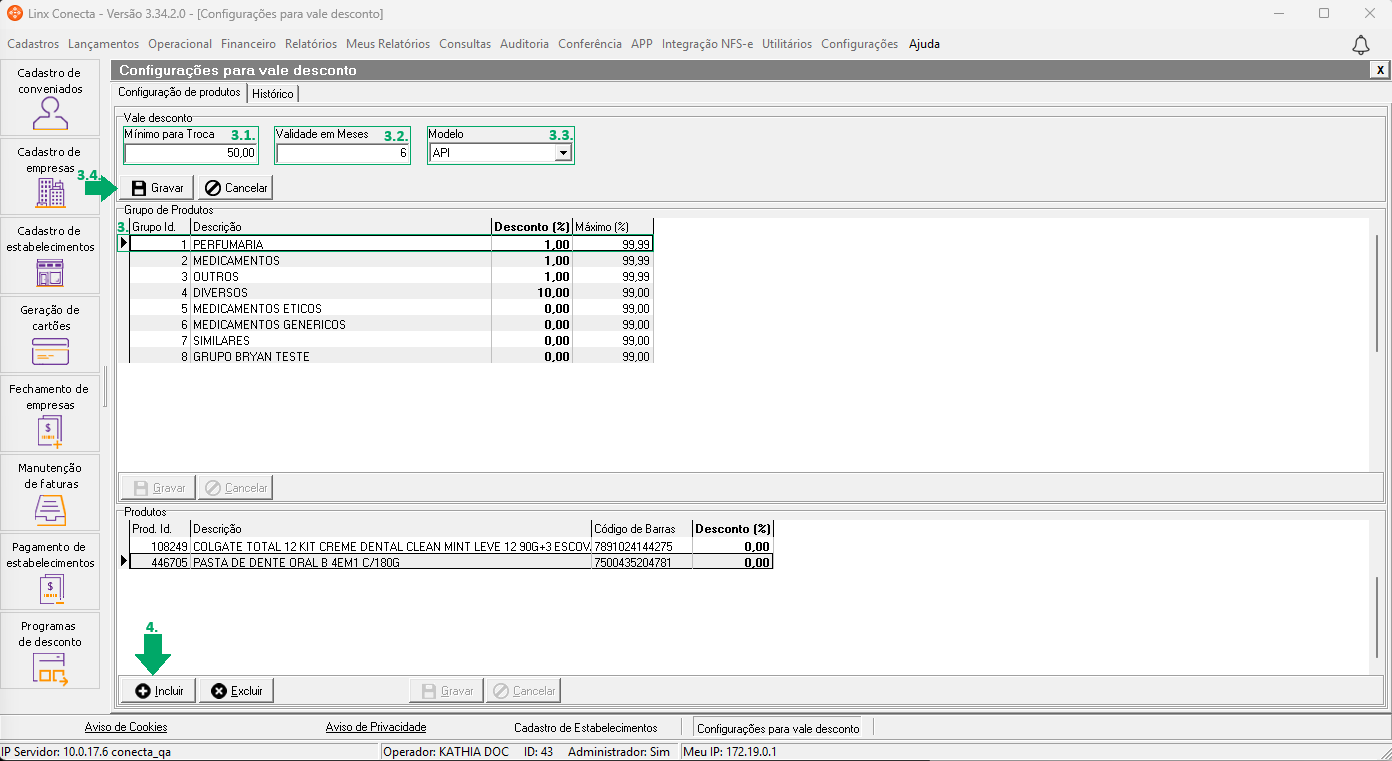Open the Aviso de Privacidade link

[x=376, y=727]
